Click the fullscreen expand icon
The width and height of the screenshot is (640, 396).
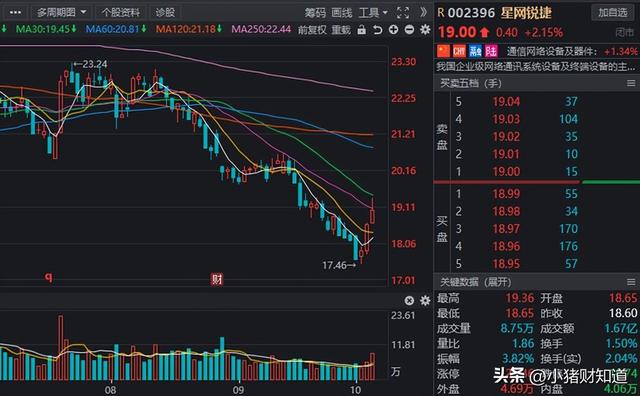click(403, 13)
